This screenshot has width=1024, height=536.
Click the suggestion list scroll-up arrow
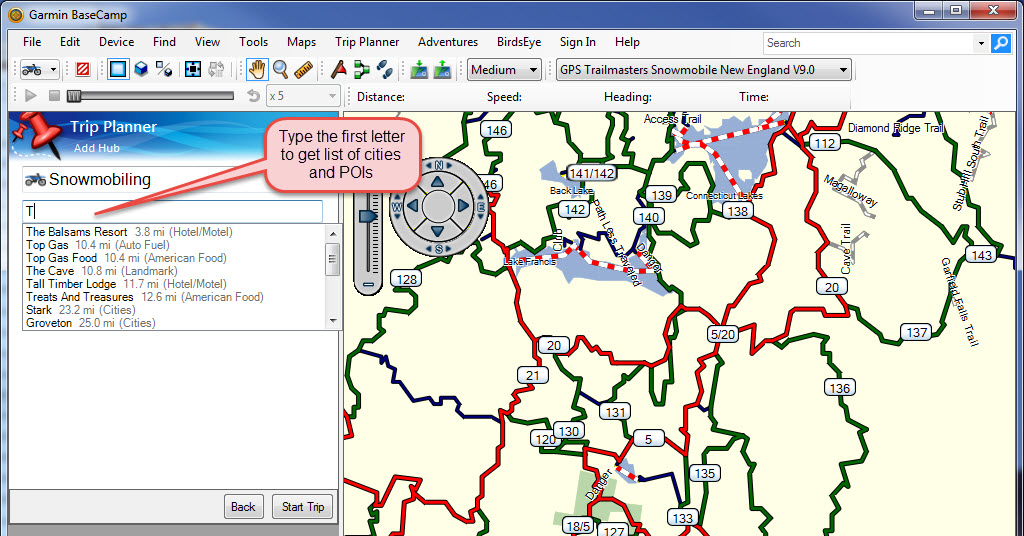pyautogui.click(x=333, y=233)
